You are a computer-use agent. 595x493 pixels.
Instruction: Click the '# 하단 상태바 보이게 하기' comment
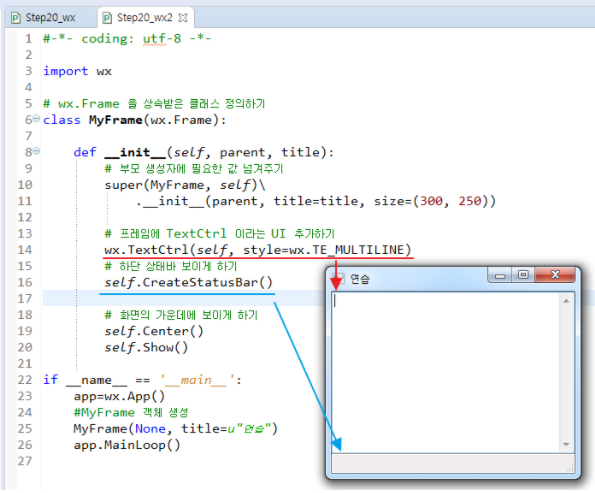[x=171, y=266]
